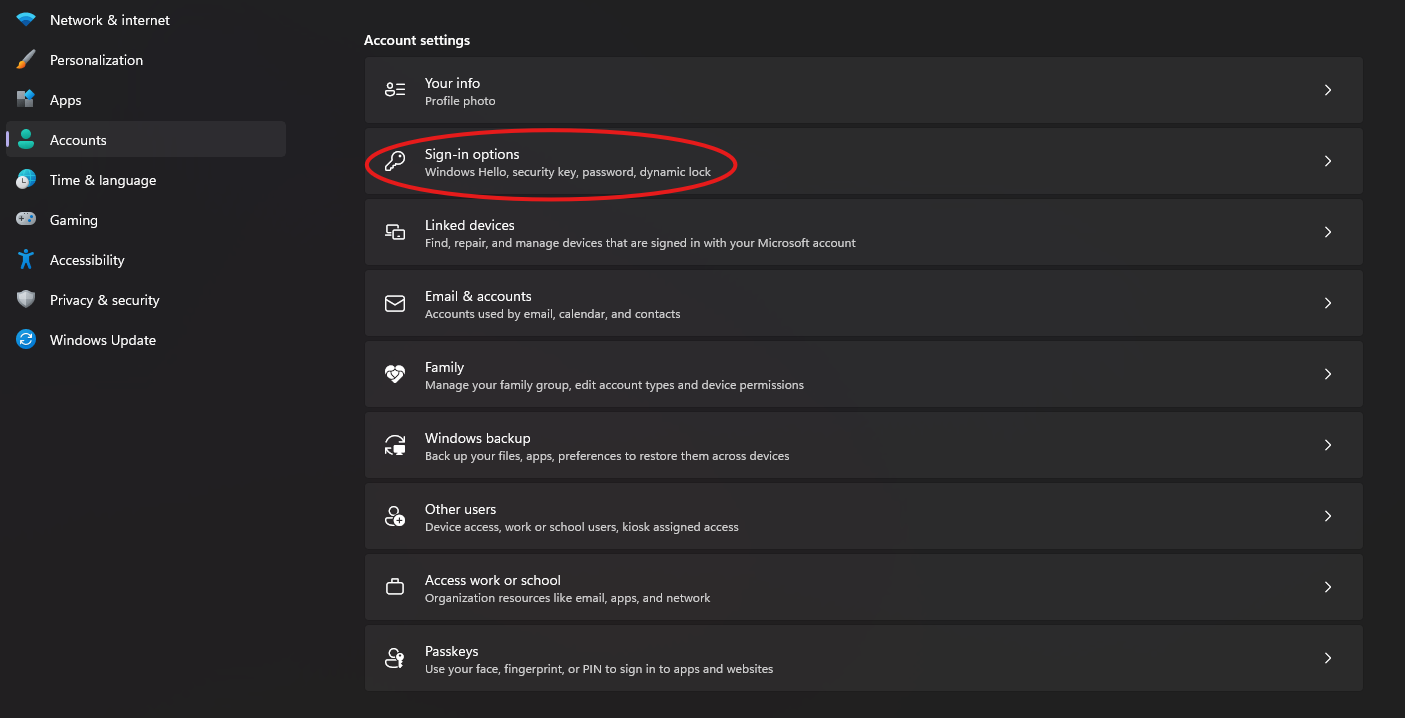Open the Apps icon in sidebar

25,100
